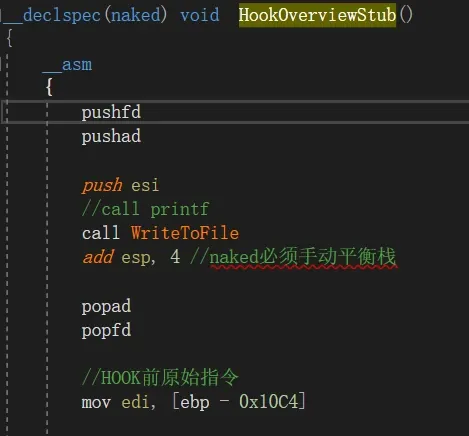Click the void return type keyword
469x436 pixels.
(x=200, y=15)
